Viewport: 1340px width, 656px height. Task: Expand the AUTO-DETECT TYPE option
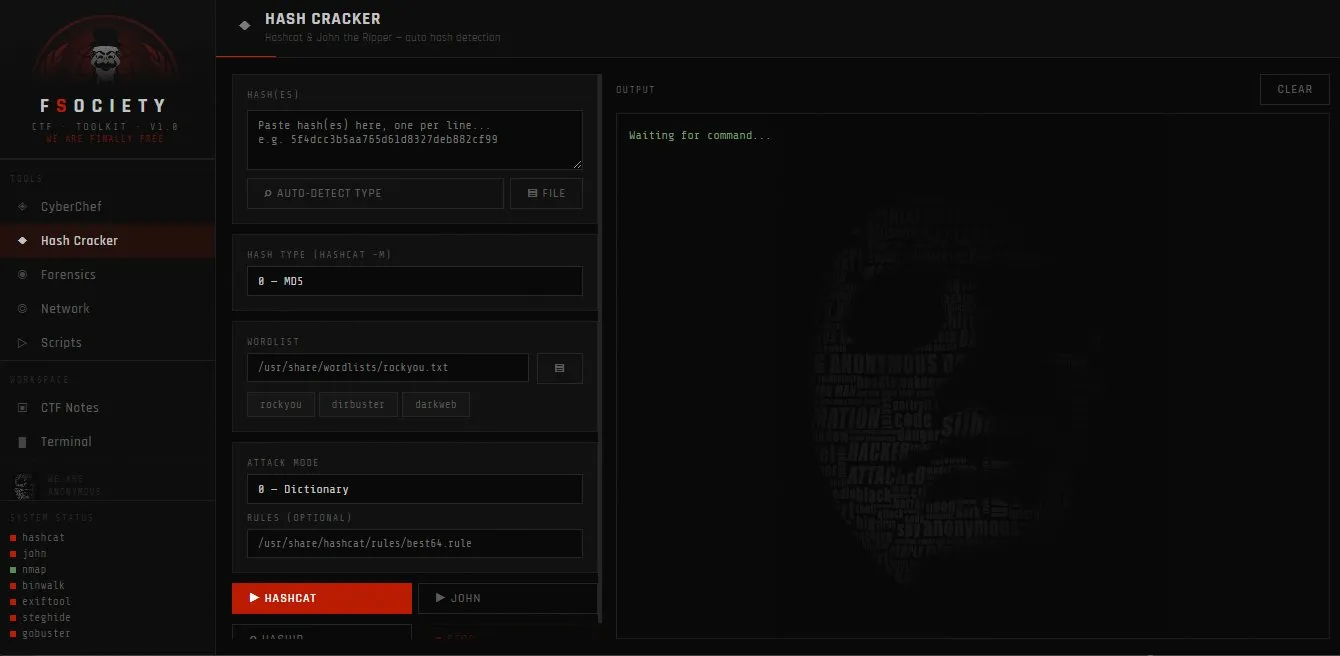click(375, 193)
